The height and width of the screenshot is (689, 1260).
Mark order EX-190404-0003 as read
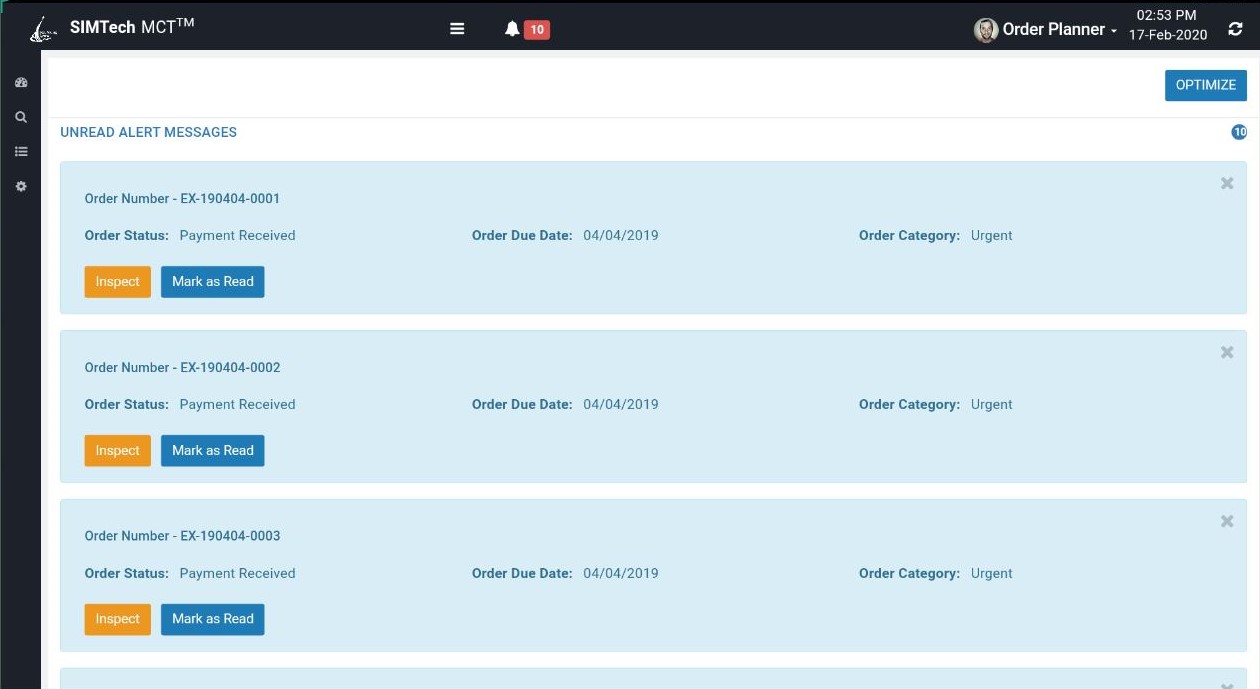(213, 619)
